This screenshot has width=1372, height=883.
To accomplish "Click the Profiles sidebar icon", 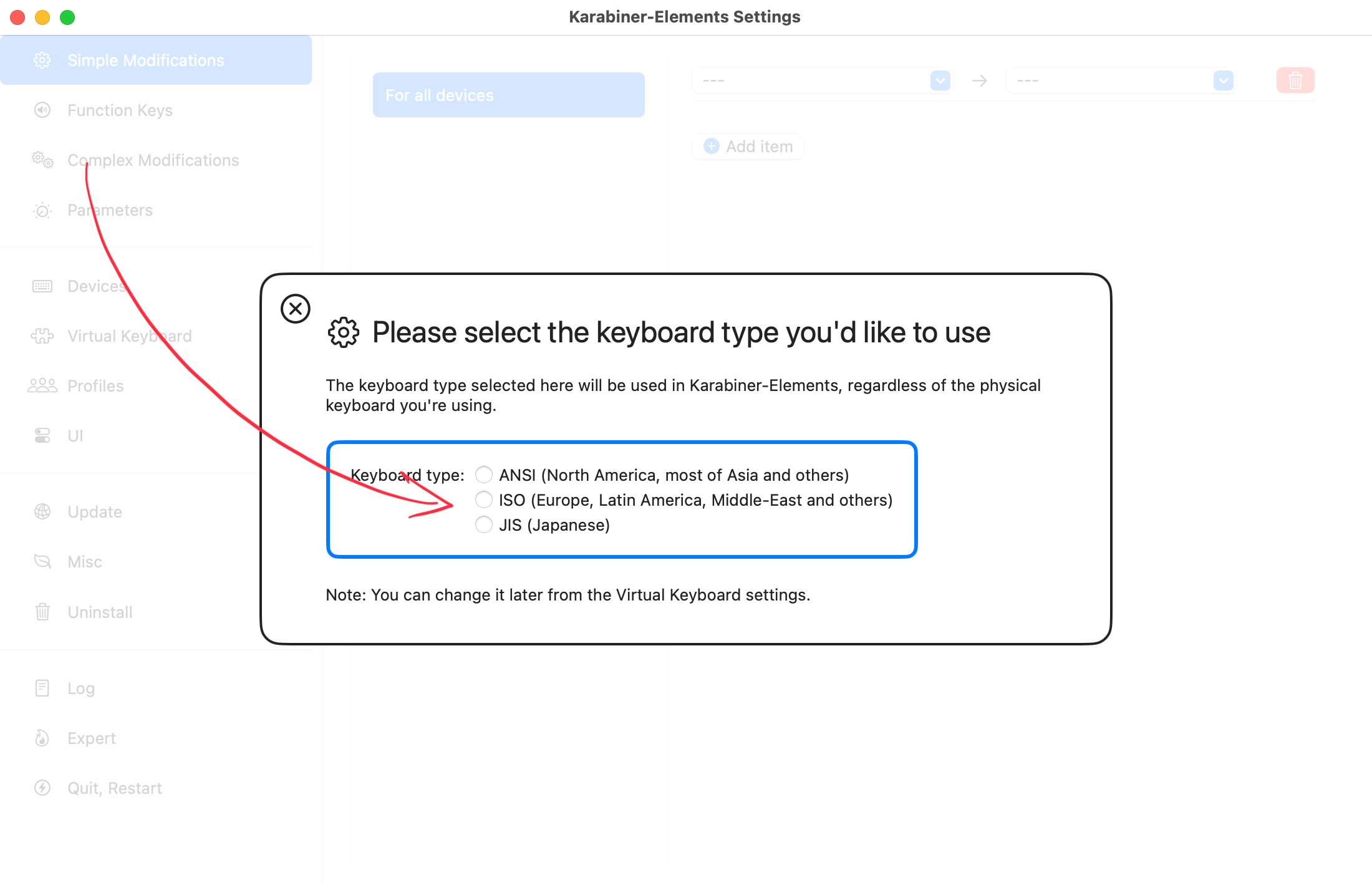I will [x=42, y=385].
